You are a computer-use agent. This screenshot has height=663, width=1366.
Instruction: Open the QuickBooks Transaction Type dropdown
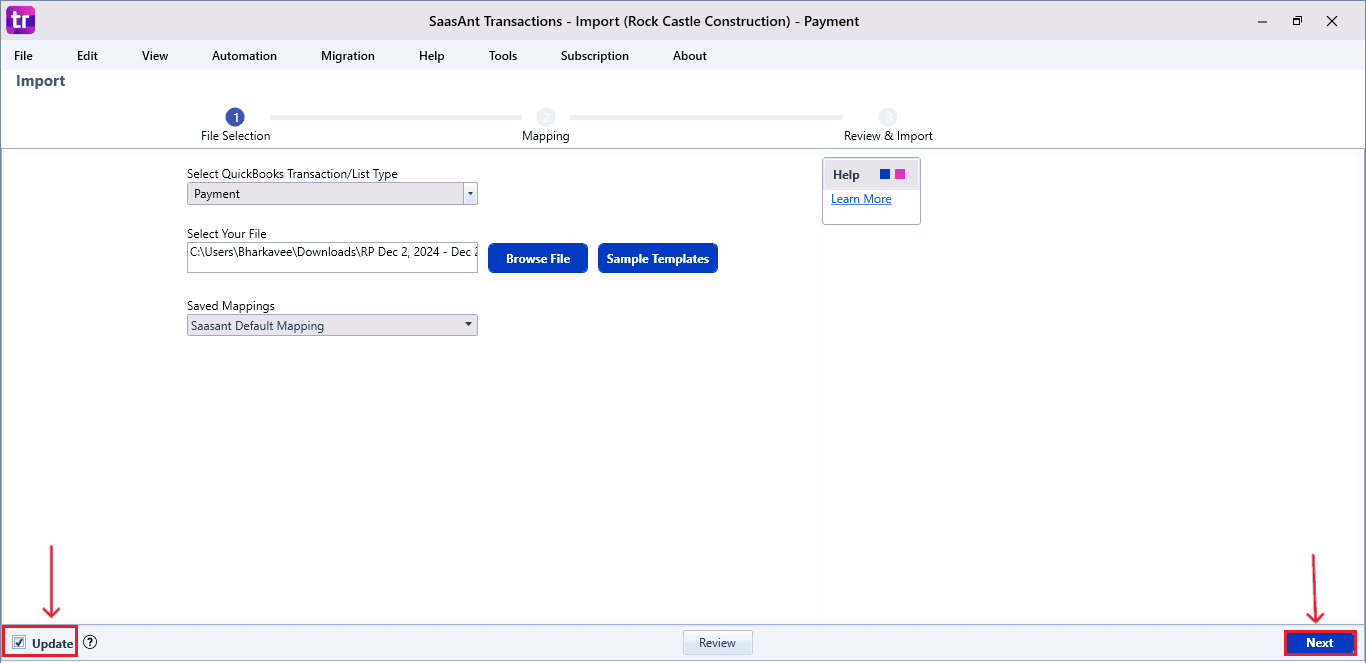469,192
